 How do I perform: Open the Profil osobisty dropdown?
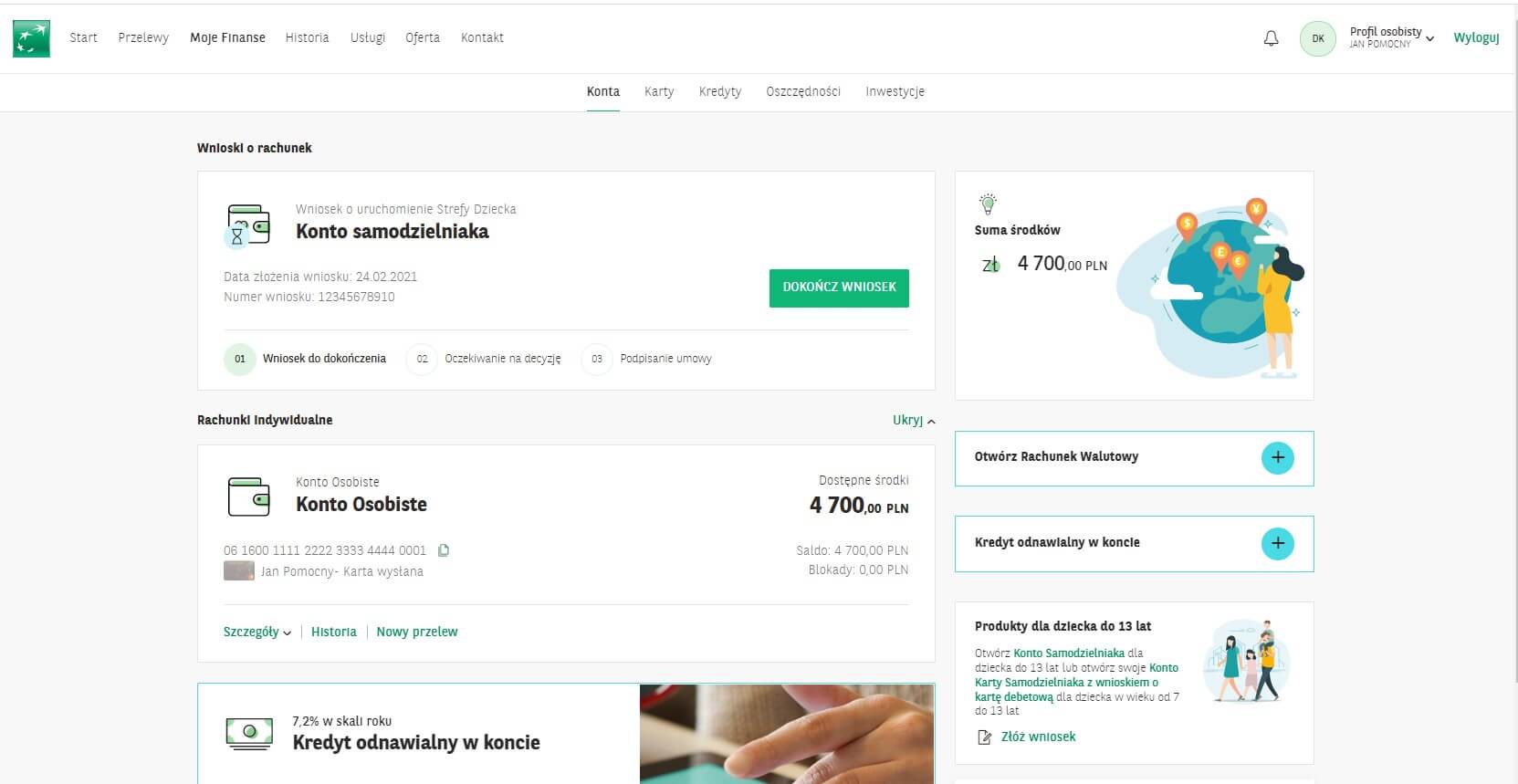(x=1391, y=37)
